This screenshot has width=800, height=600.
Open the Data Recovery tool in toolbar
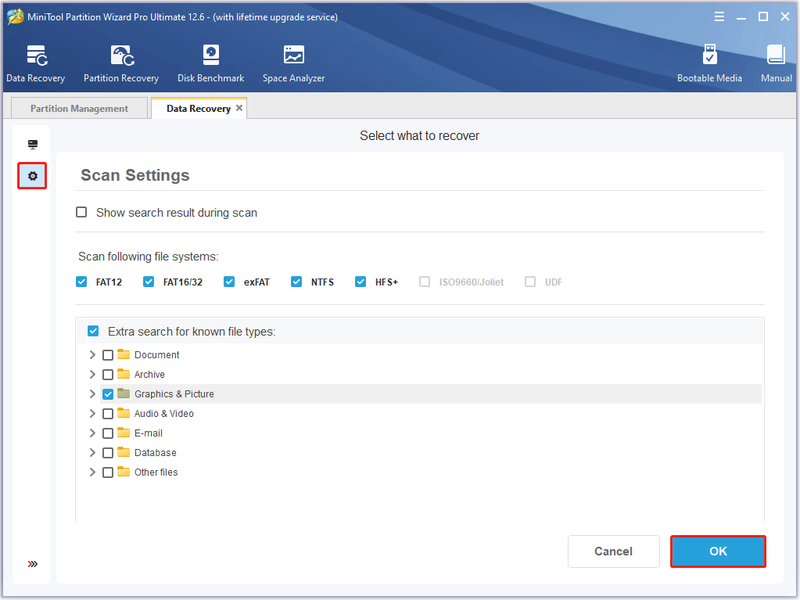pos(36,63)
